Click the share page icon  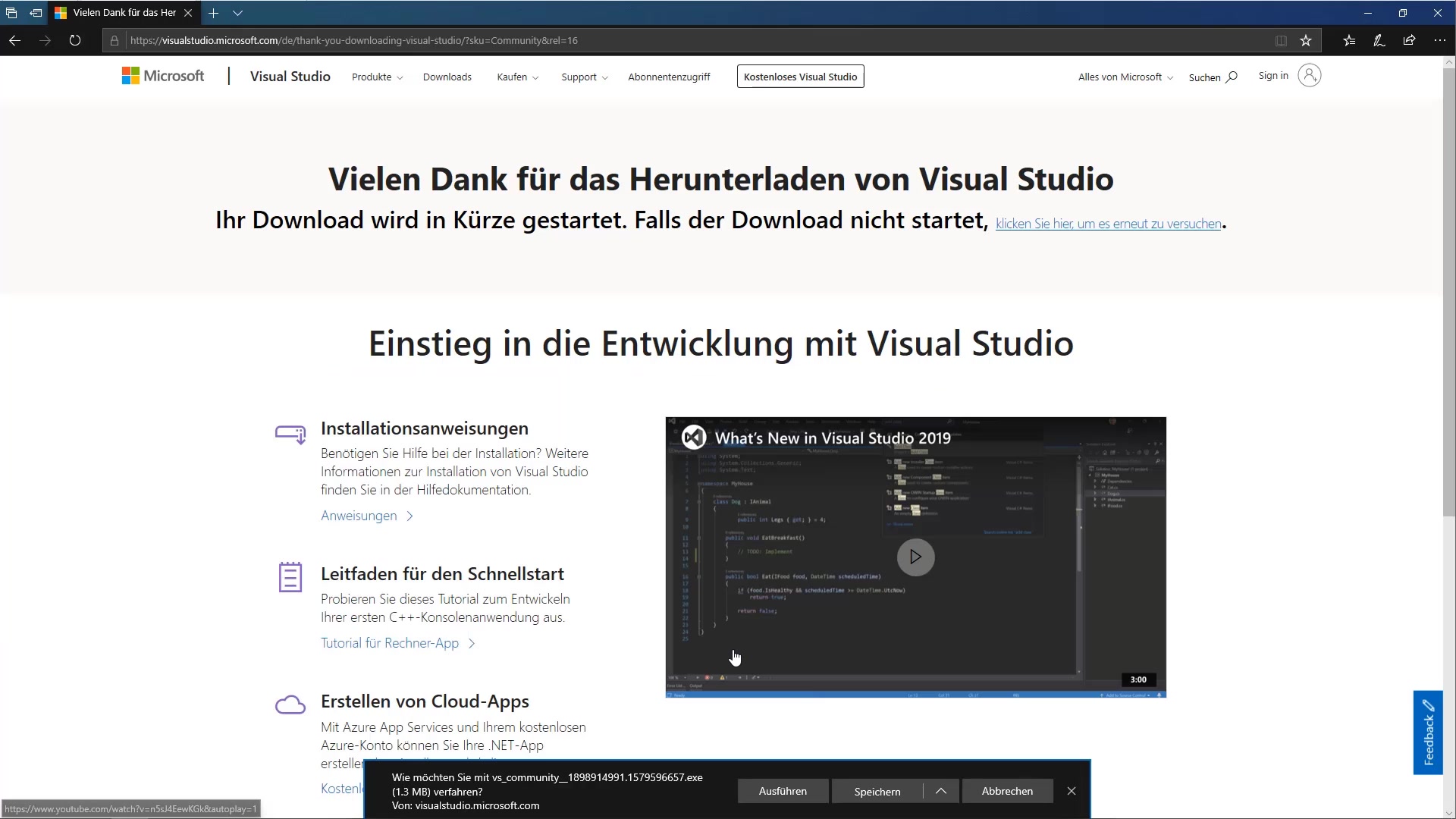[x=1409, y=41]
